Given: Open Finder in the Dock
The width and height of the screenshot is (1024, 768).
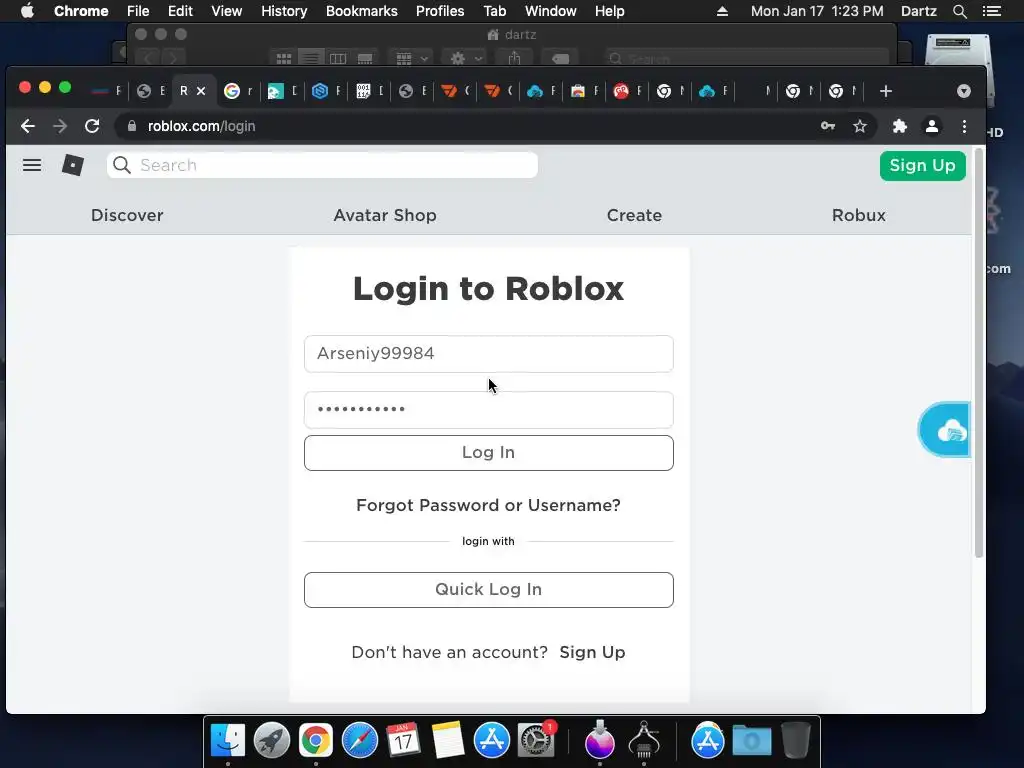Looking at the screenshot, I should pos(227,741).
